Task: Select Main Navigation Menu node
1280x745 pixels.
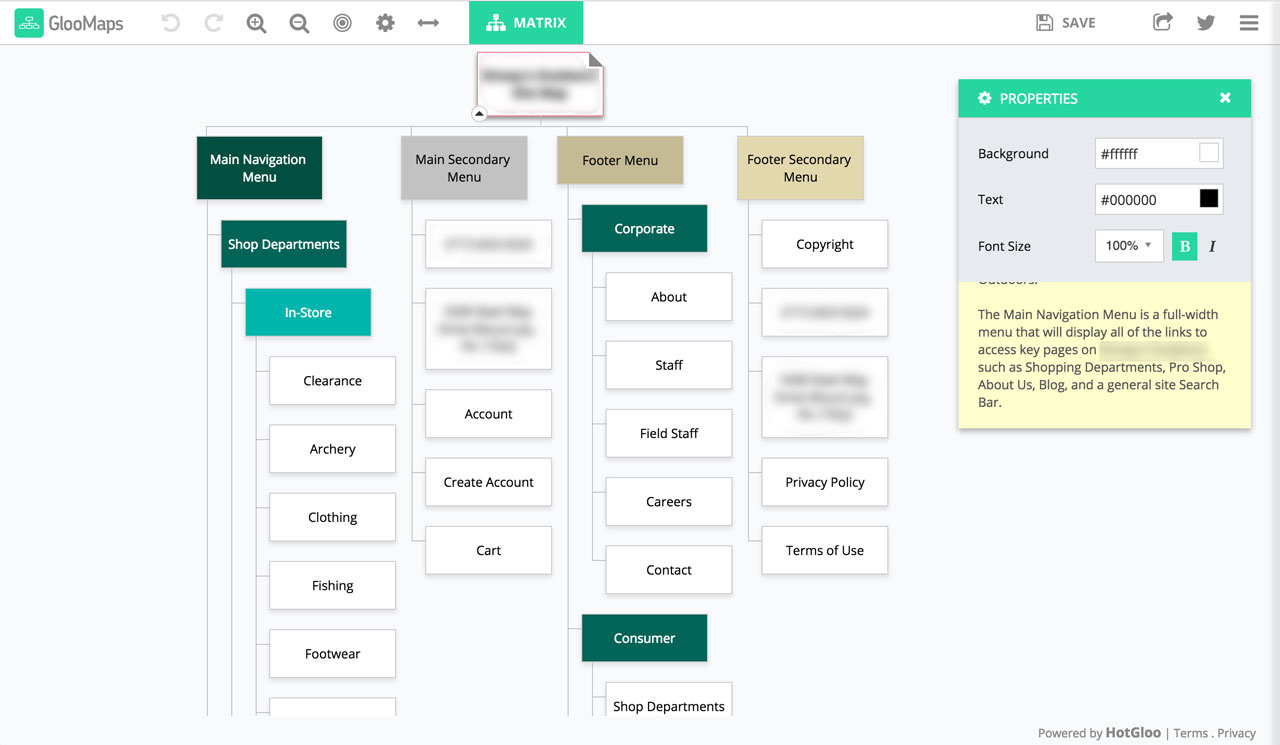Action: point(259,168)
